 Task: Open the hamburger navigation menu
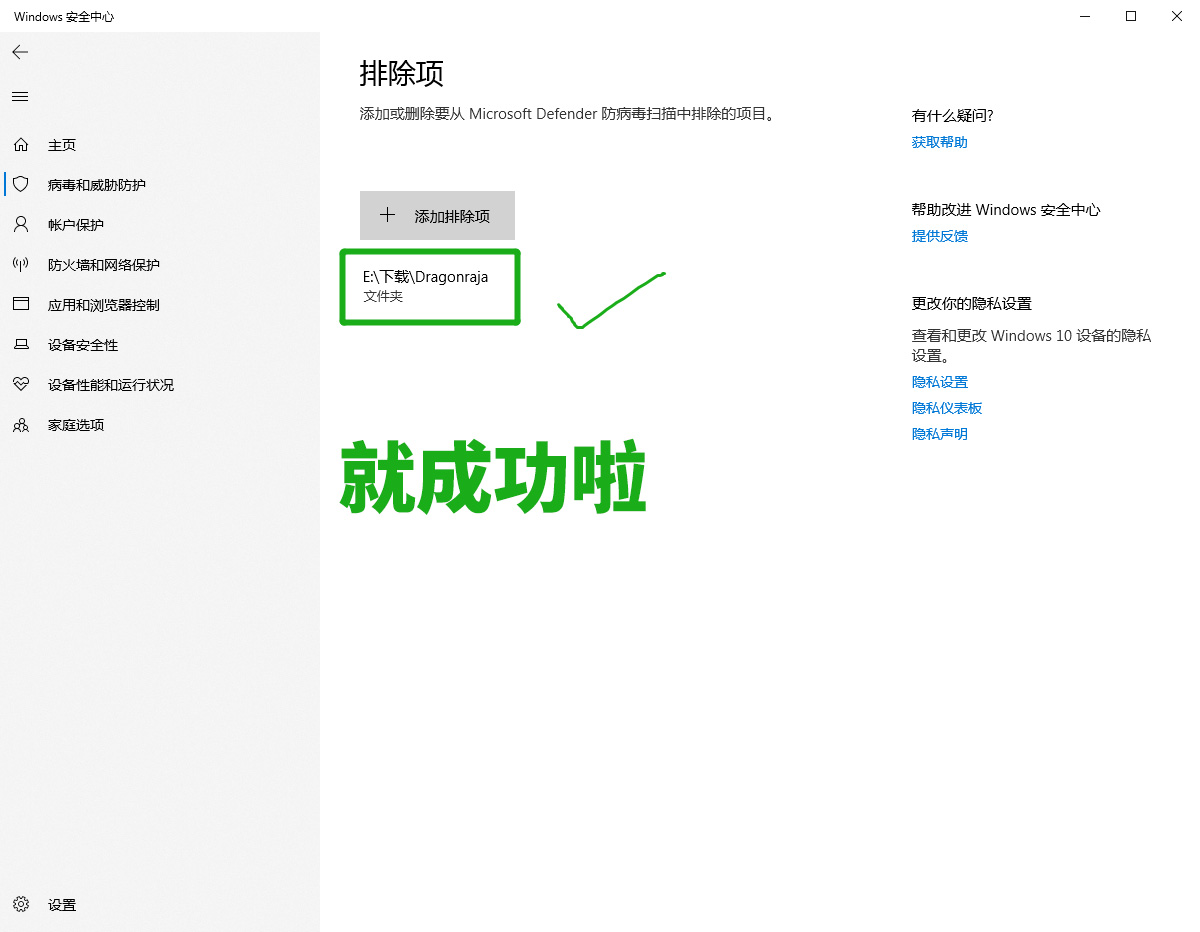tap(20, 96)
